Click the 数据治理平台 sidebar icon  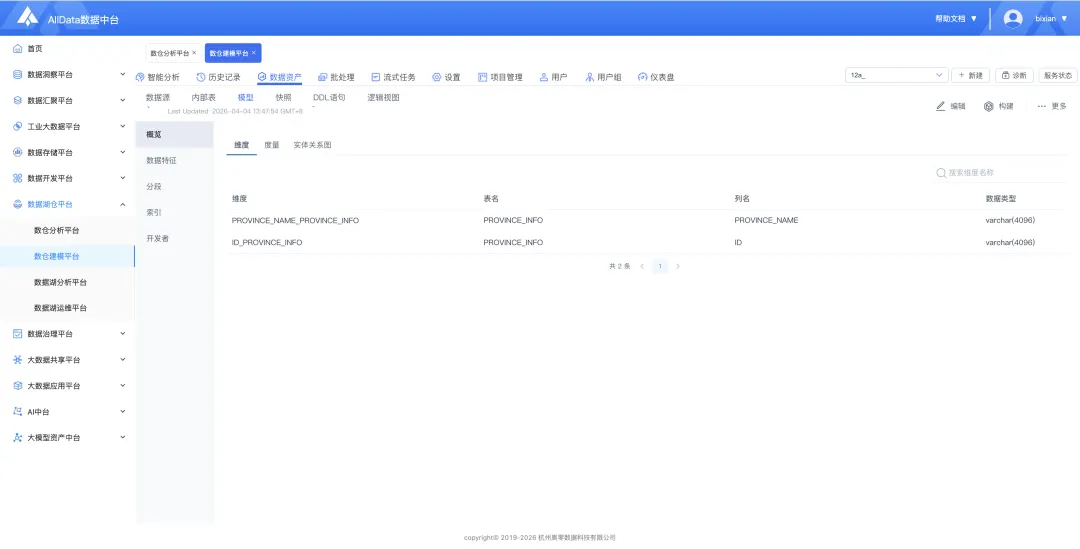point(18,334)
